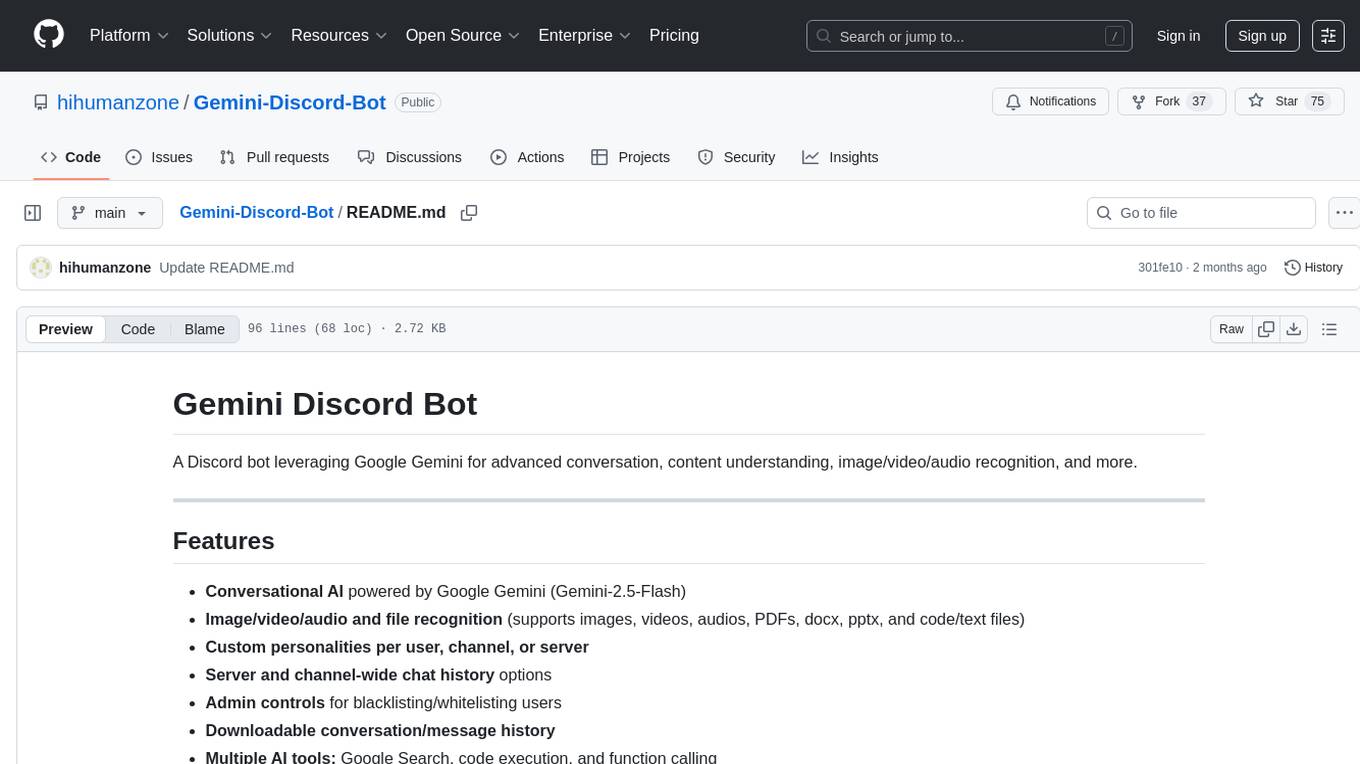
Task: Switch to the Security tab
Action: pos(736,157)
